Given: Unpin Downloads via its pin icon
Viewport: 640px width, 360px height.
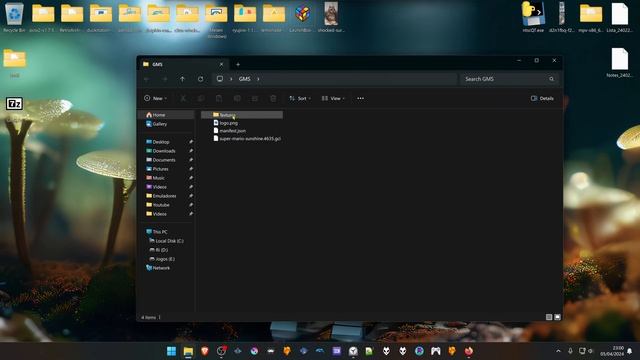Looking at the screenshot, I should pyautogui.click(x=191, y=151).
